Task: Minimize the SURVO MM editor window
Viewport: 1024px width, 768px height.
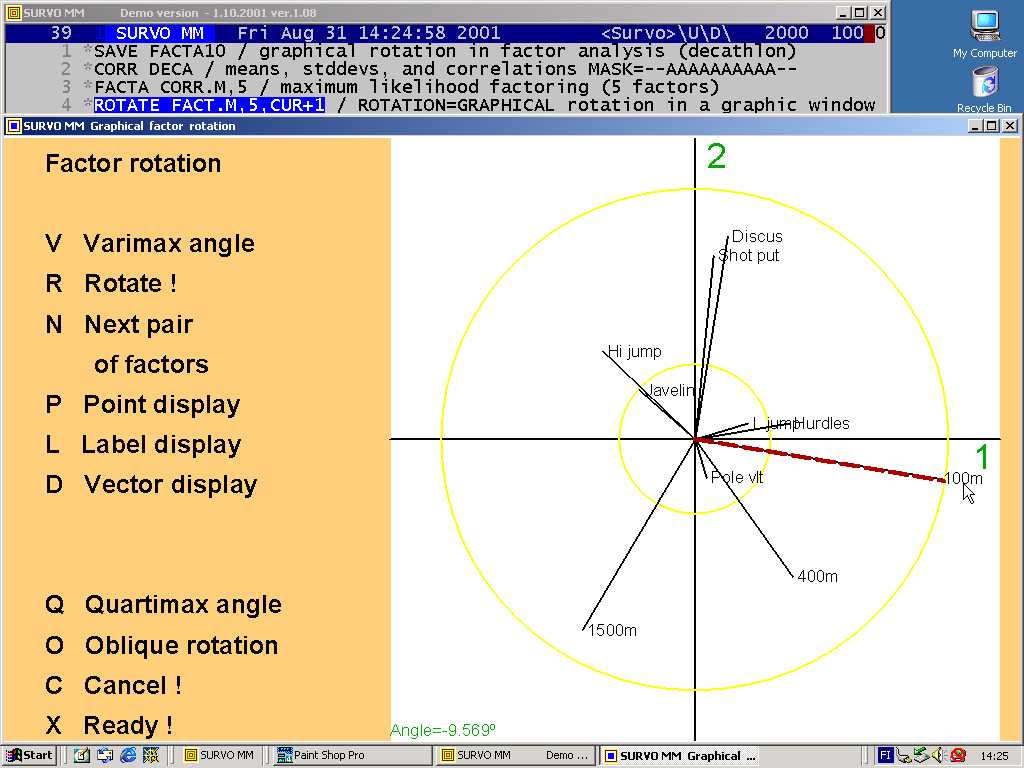Action: (x=843, y=12)
